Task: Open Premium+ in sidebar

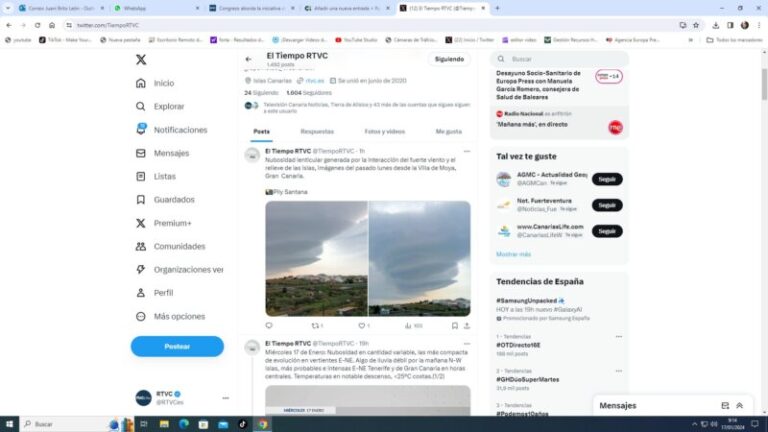Action: pyautogui.click(x=163, y=223)
